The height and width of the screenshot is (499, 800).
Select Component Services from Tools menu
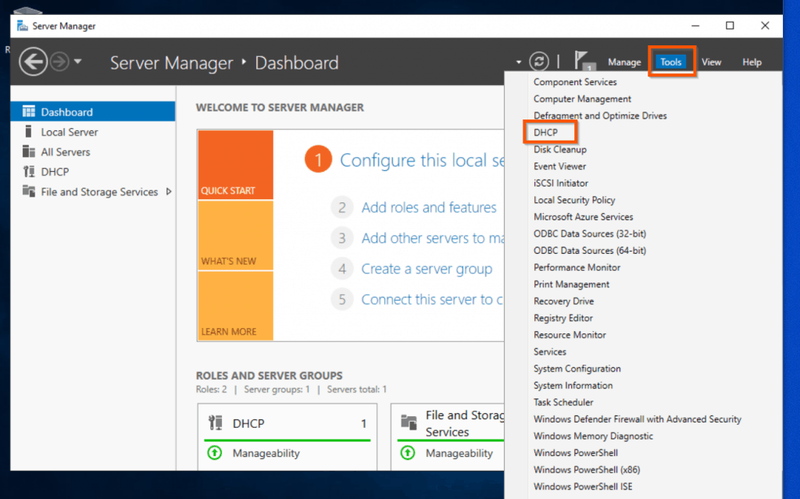[x=575, y=82]
